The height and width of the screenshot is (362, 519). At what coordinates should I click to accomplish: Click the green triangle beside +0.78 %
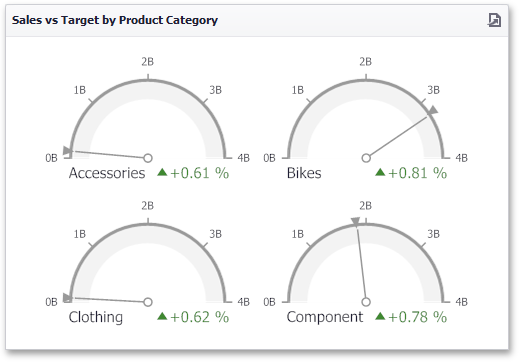tap(380, 316)
